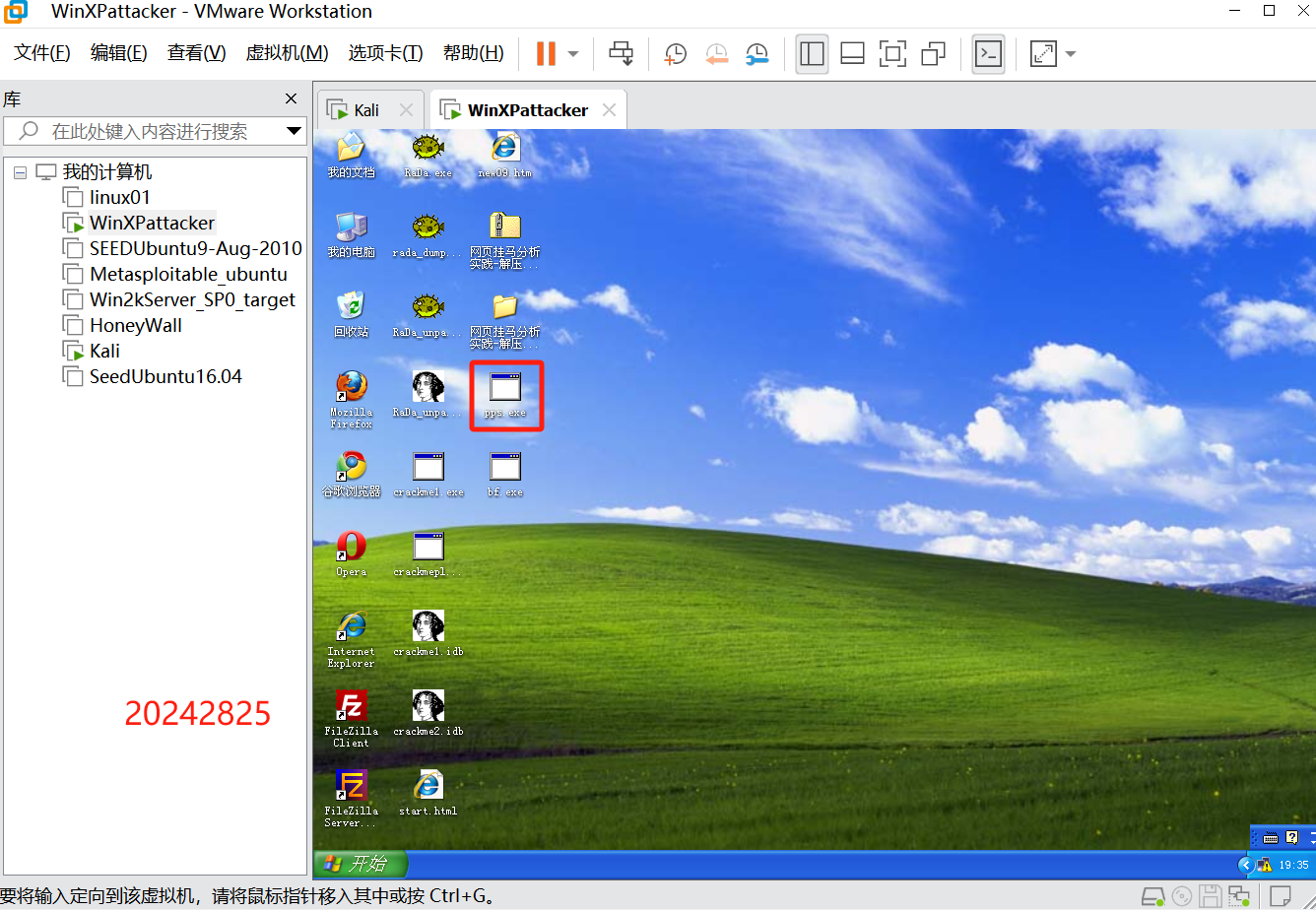Click the stretch guest display icon
This screenshot has height=910, width=1316.
tap(1043, 54)
